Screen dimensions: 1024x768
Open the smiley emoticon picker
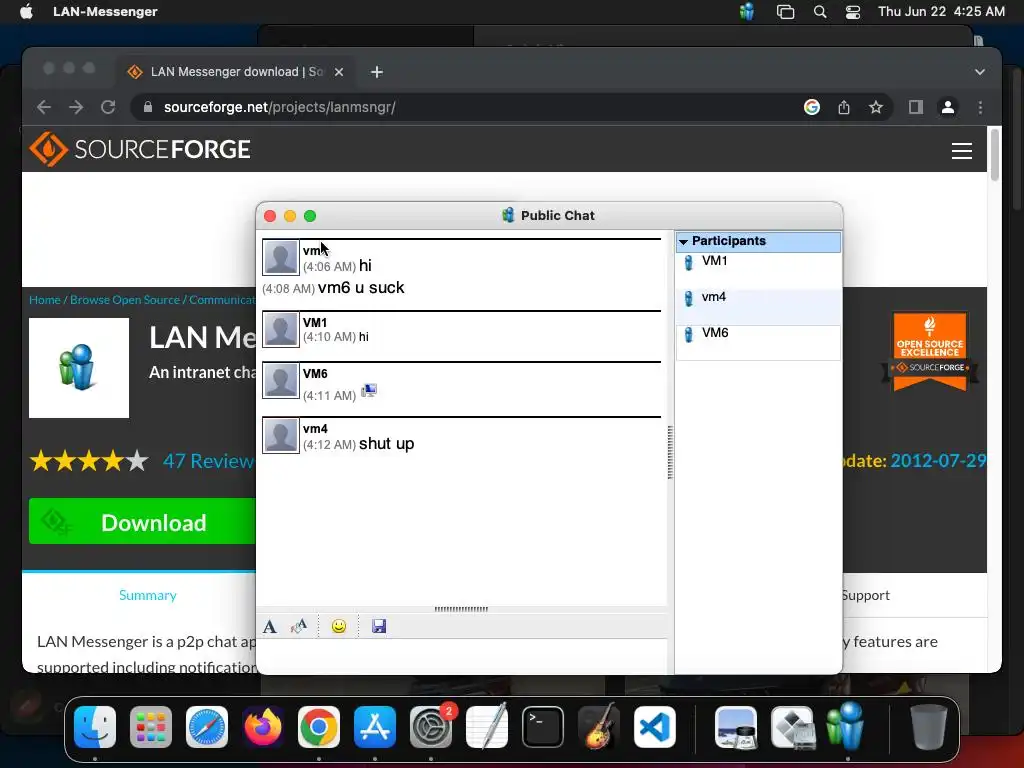coord(338,627)
